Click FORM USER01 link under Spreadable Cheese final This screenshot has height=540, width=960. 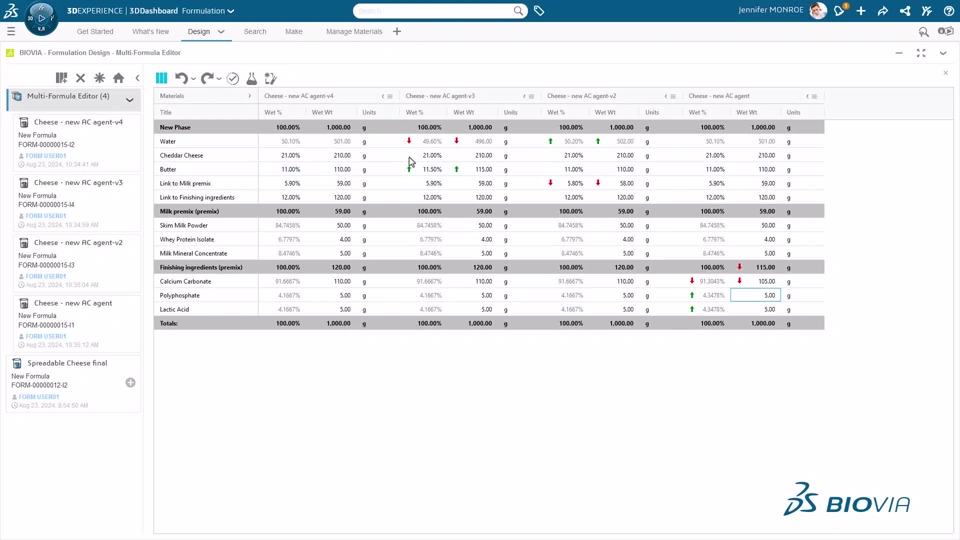[x=39, y=397]
